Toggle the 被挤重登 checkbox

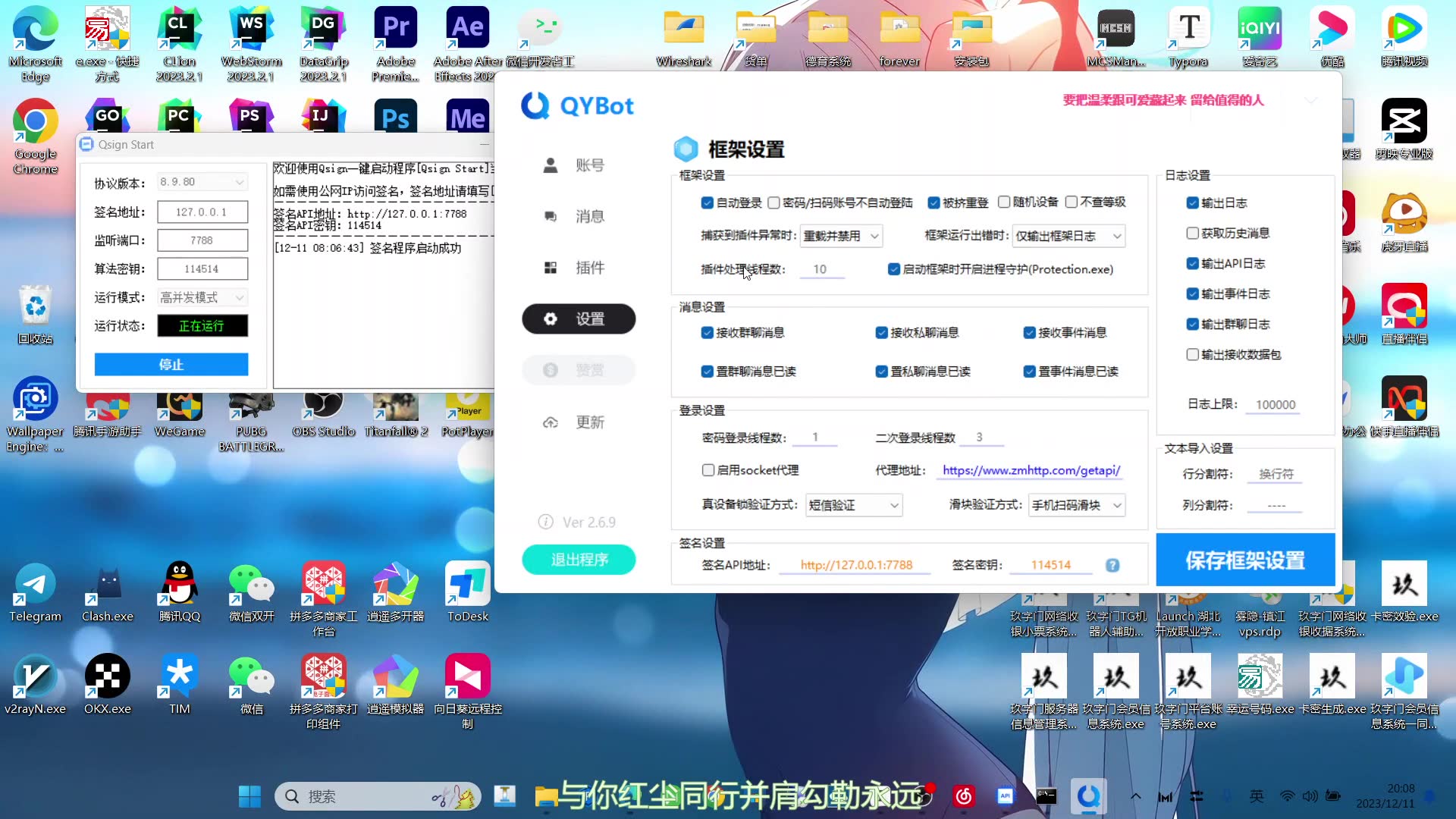point(934,202)
